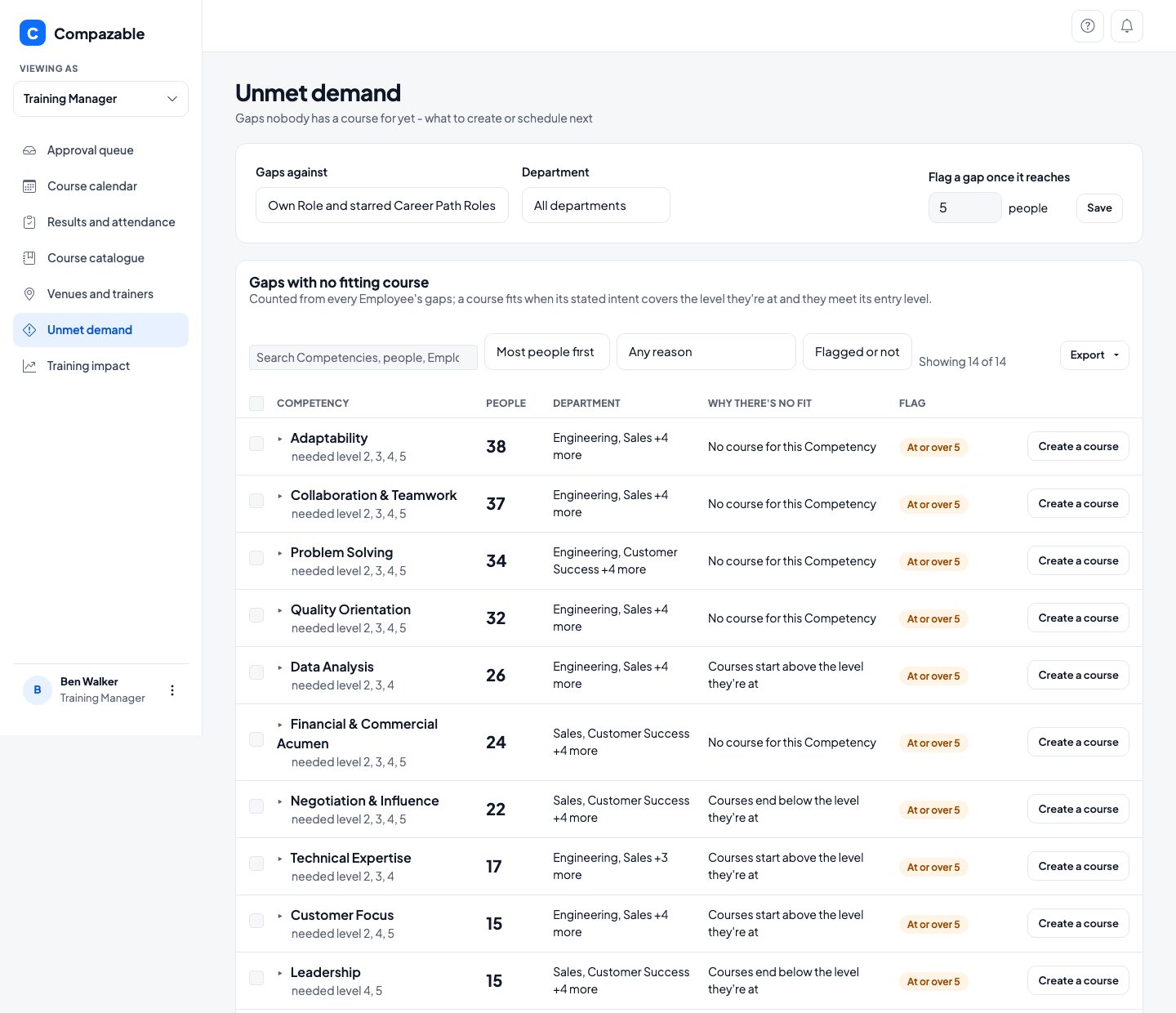
Task: Tick the Collaboration & Teamwork row checkbox
Action: pyautogui.click(x=256, y=501)
